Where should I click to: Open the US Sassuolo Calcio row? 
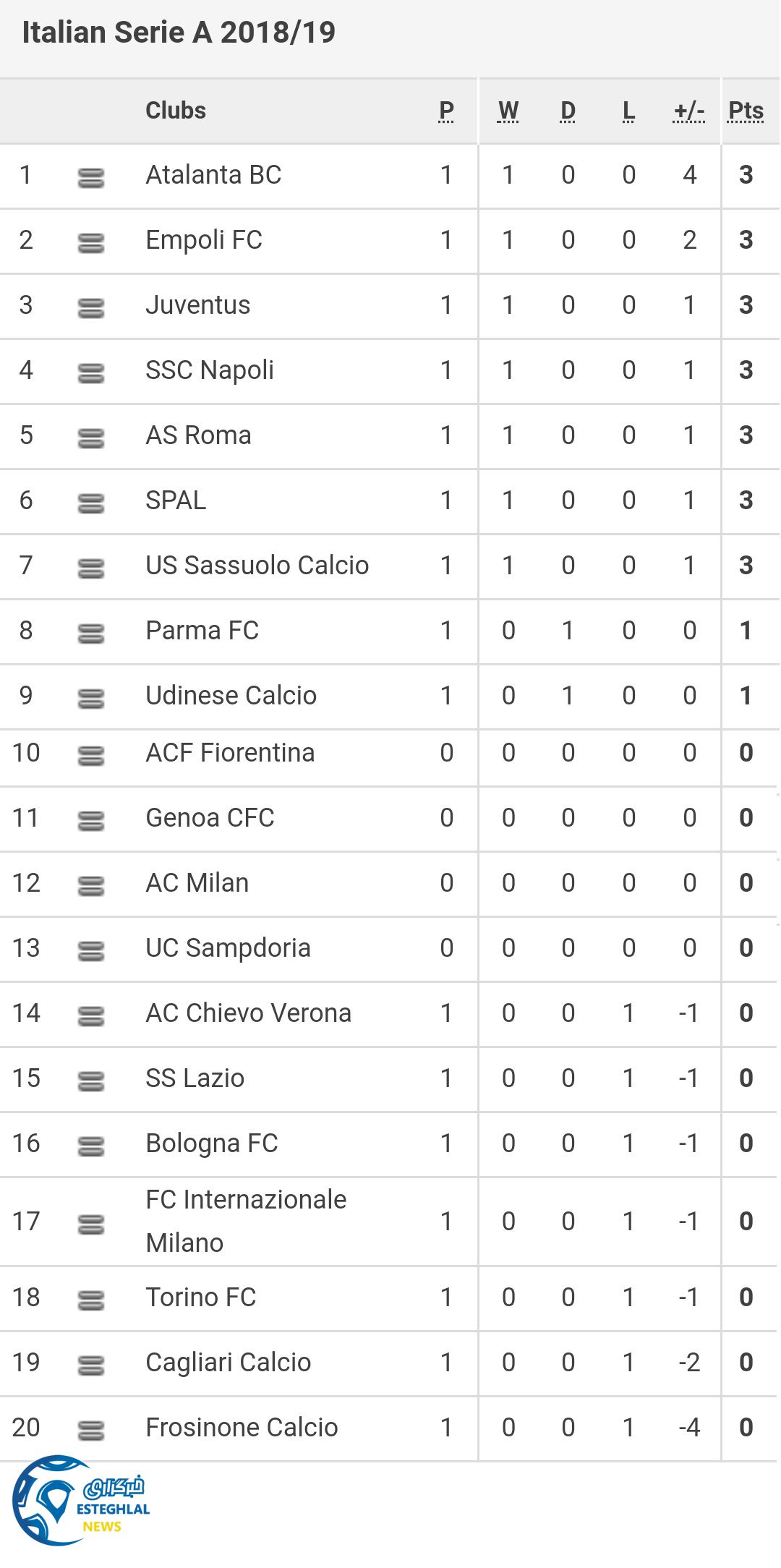click(257, 566)
